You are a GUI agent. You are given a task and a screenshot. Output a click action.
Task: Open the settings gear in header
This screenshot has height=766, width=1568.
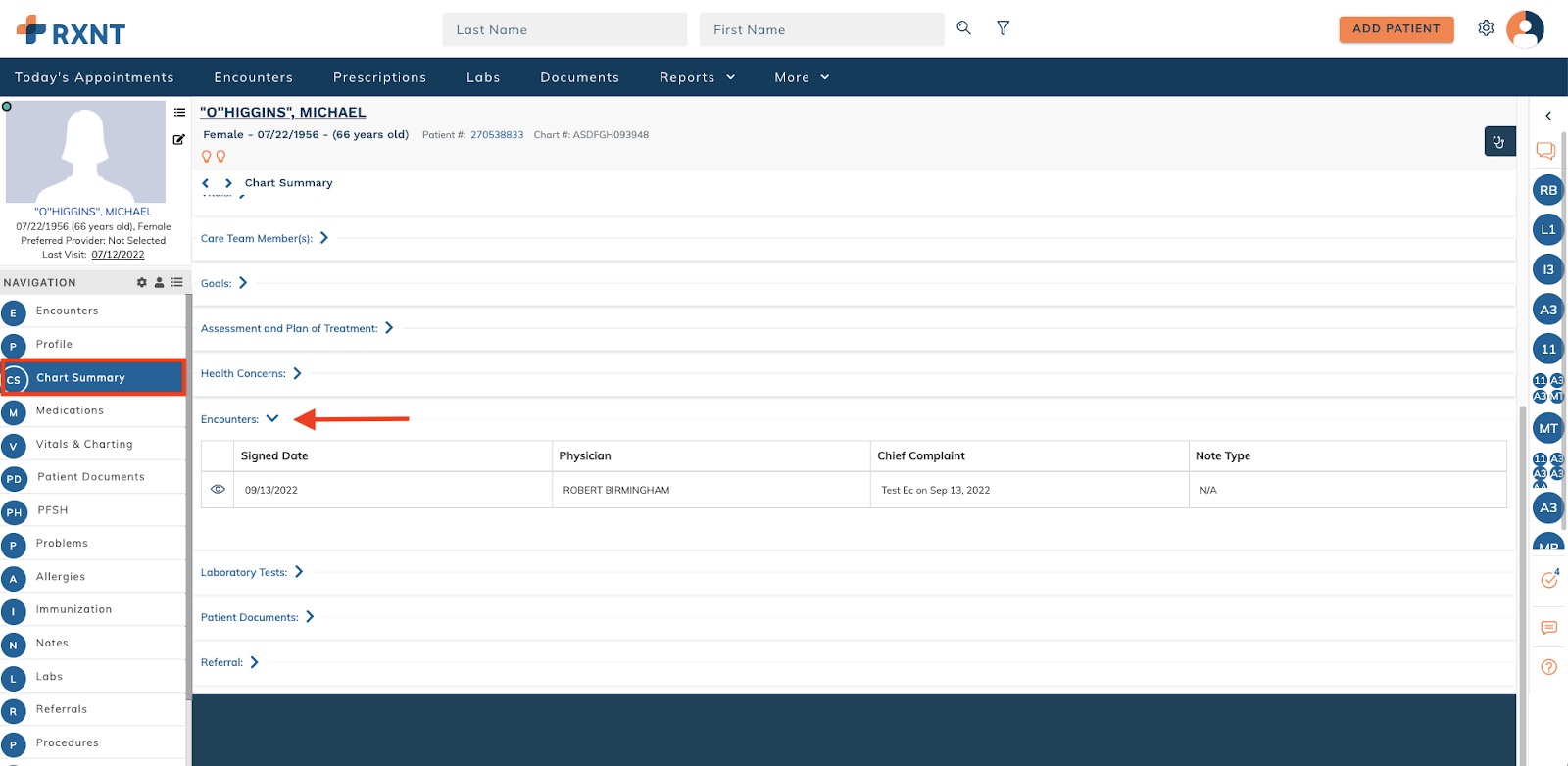1486,28
